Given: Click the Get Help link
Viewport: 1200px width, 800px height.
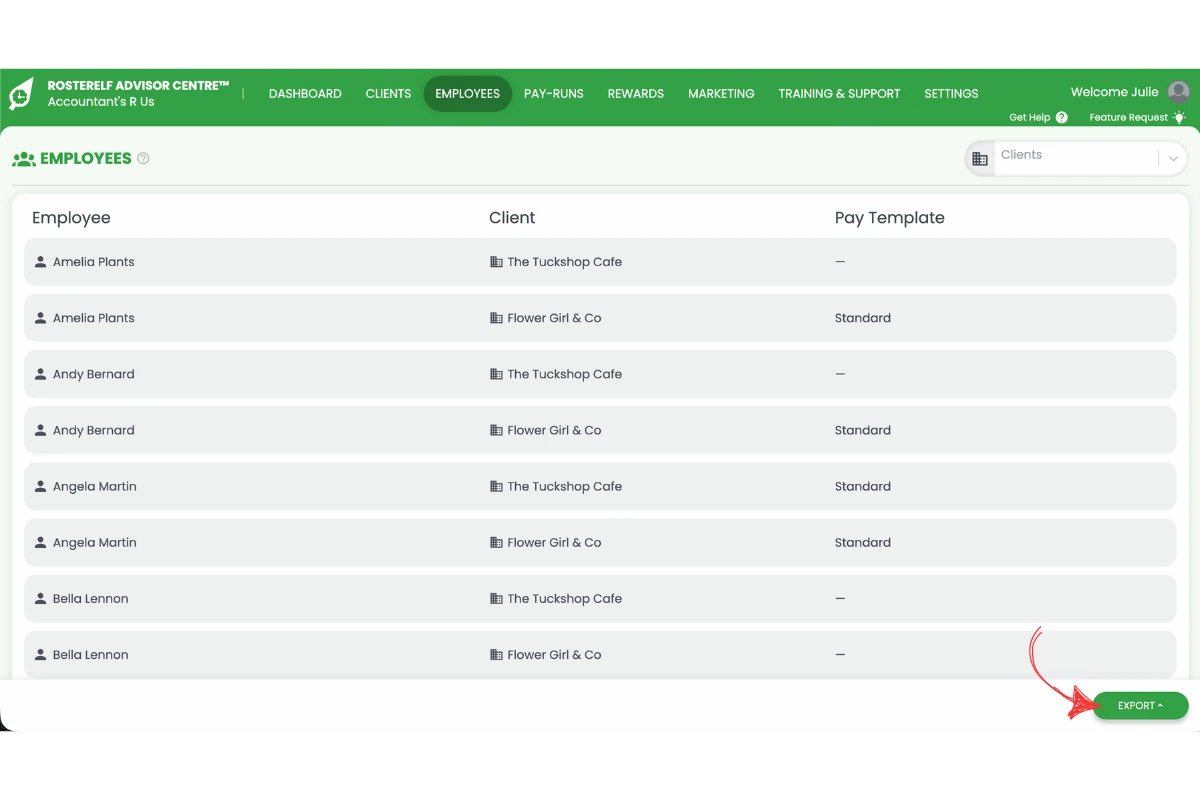Looking at the screenshot, I should [x=1029, y=117].
